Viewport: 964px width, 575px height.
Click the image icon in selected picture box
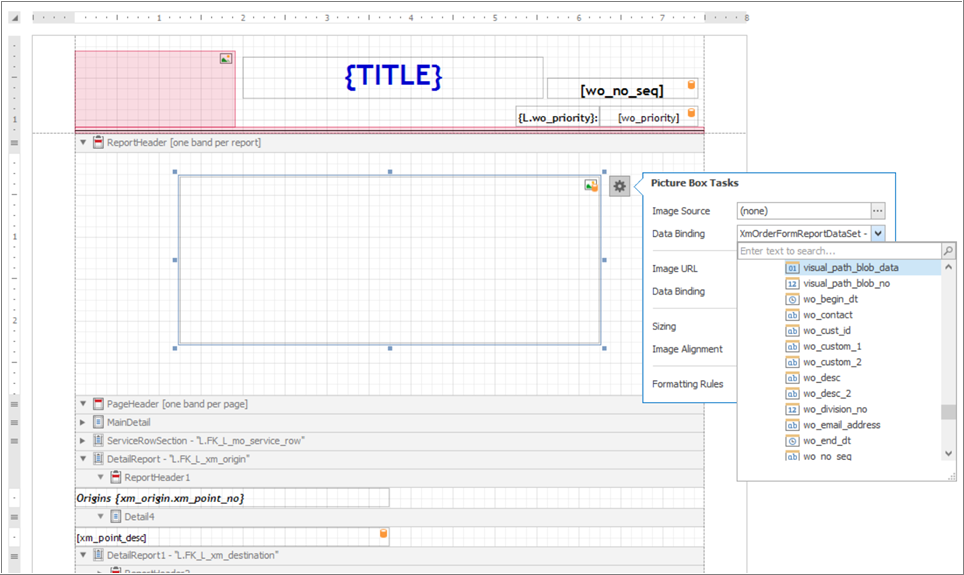[x=591, y=185]
